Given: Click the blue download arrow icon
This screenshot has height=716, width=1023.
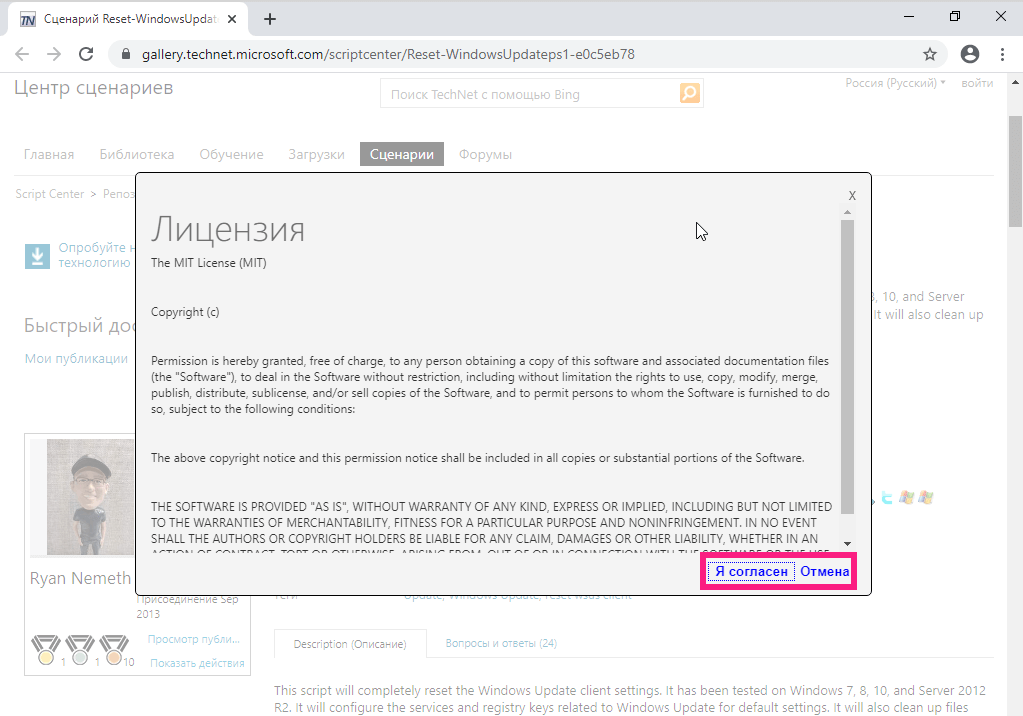Looking at the screenshot, I should (x=37, y=256).
